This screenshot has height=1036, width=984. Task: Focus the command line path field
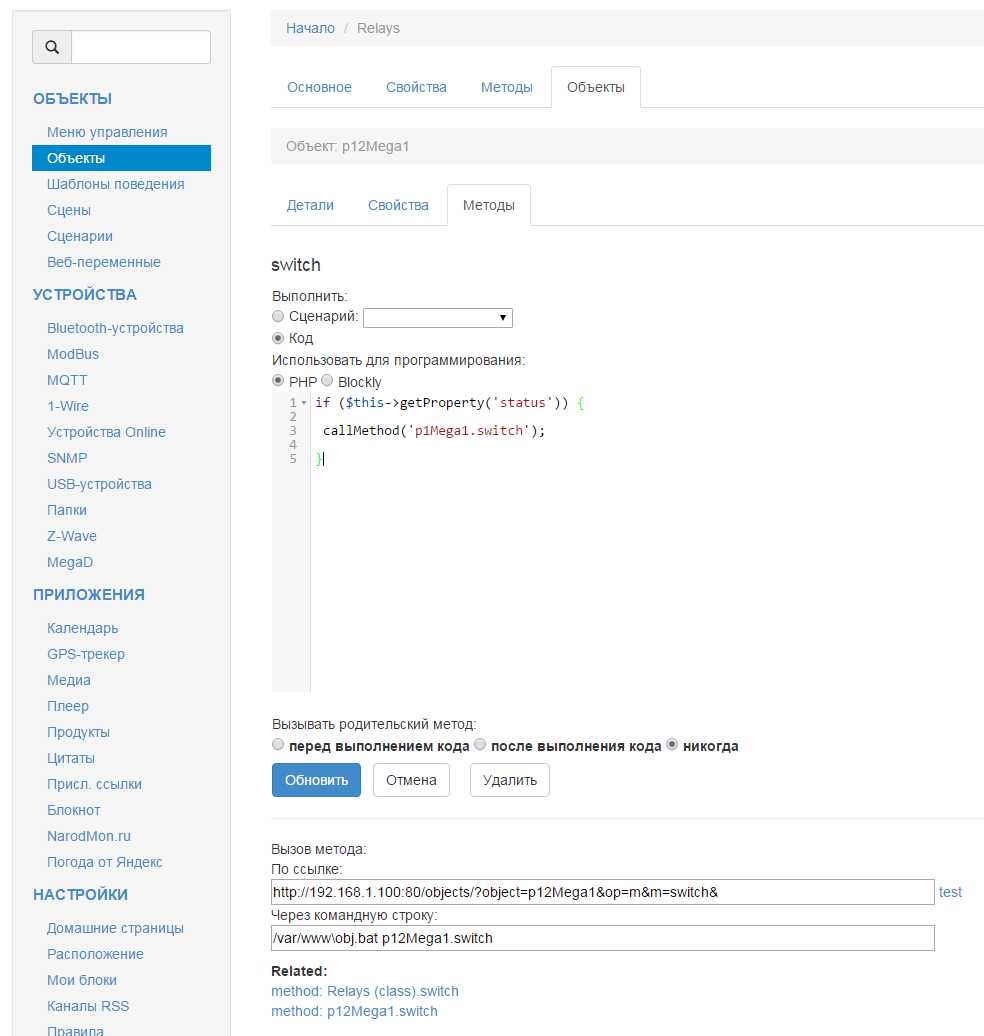pyautogui.click(x=602, y=938)
